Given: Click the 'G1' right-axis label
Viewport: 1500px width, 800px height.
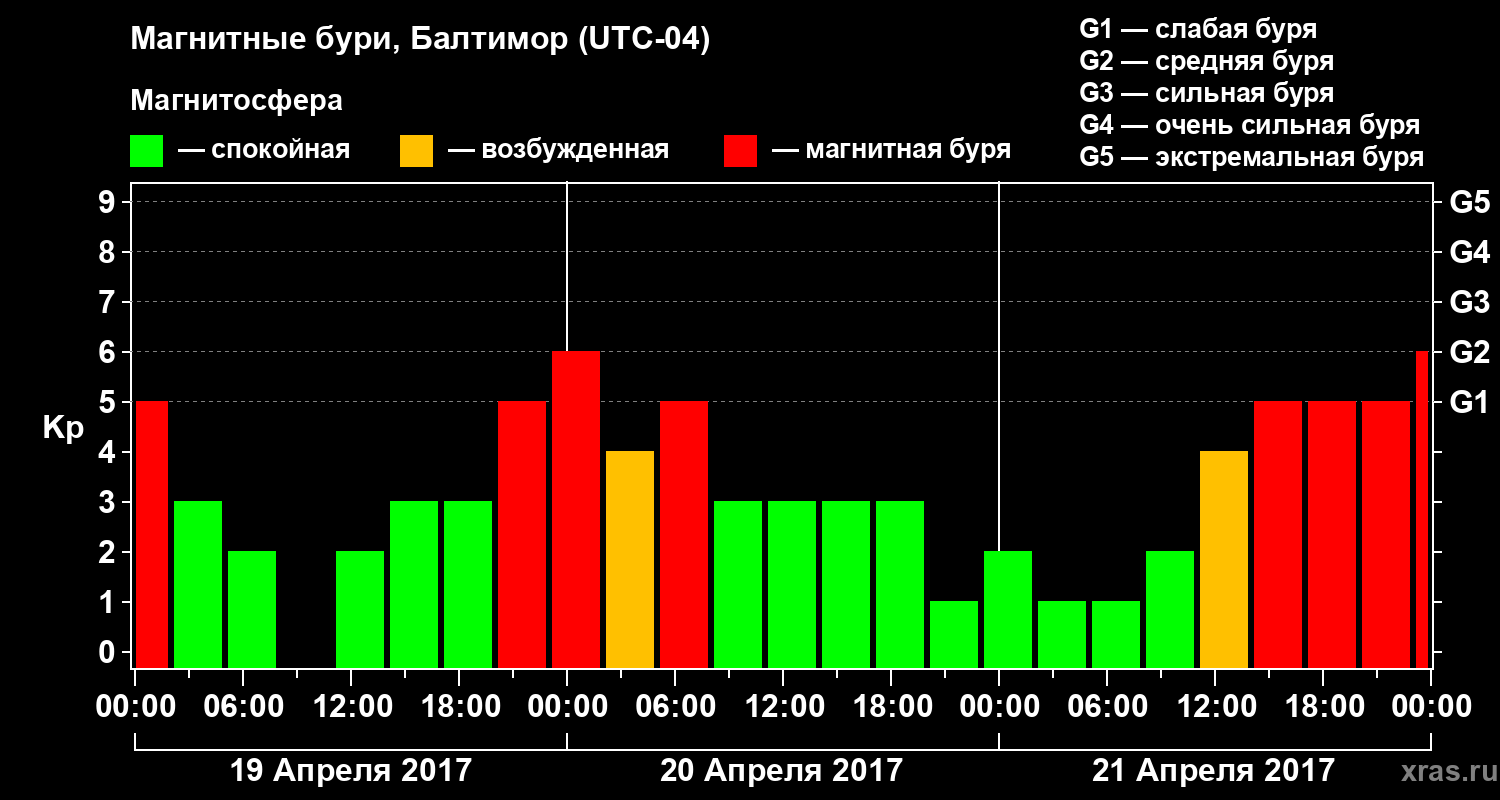Looking at the screenshot, I should 1470,402.
